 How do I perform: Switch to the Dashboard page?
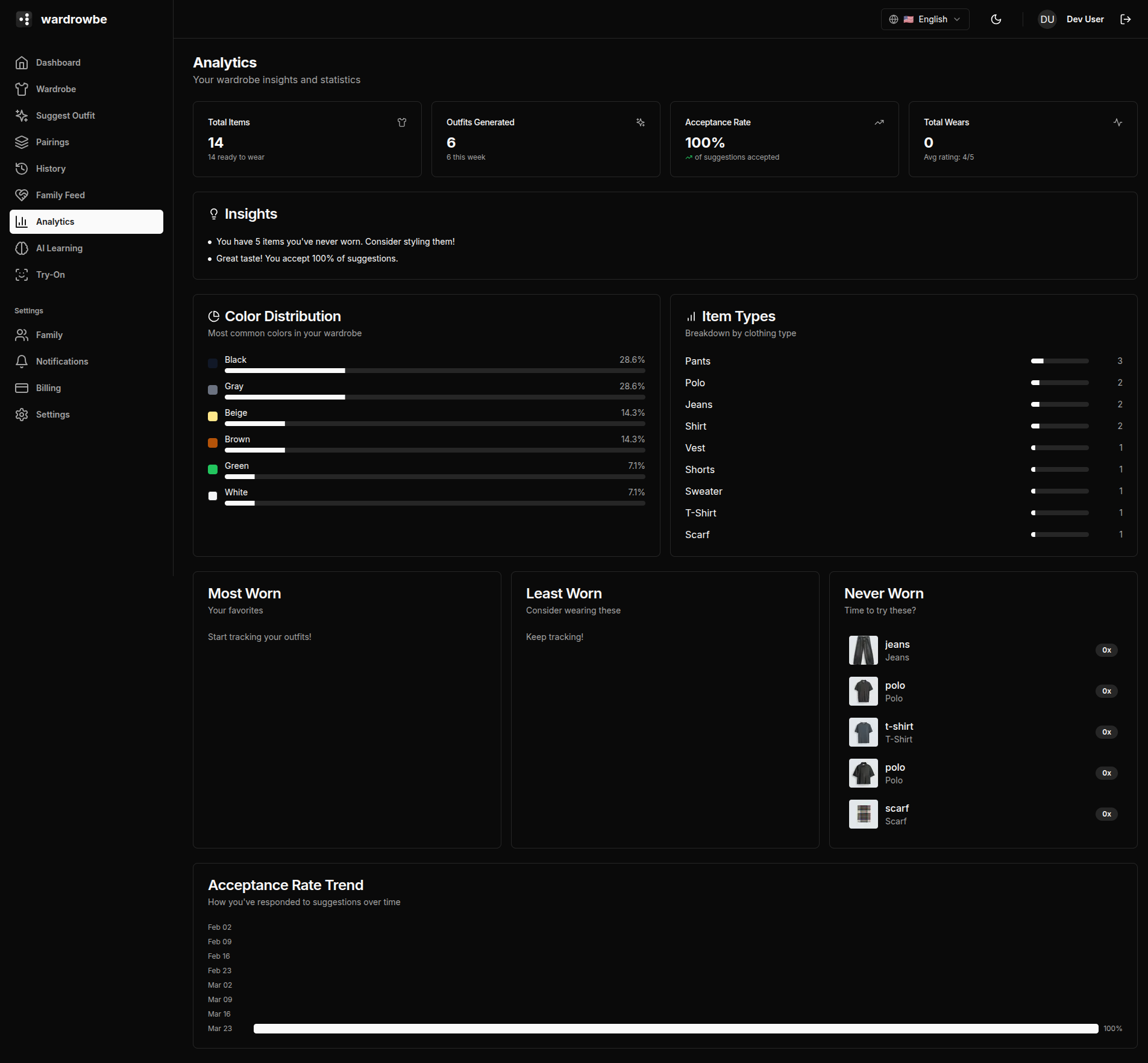coord(58,62)
